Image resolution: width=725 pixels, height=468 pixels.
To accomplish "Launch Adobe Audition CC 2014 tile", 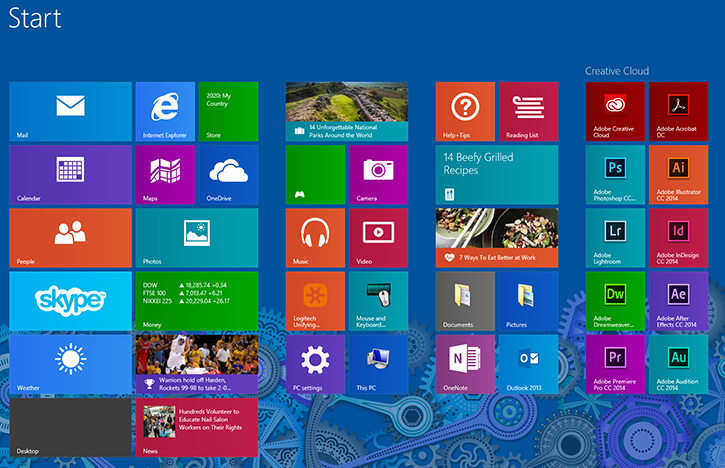I will pos(678,364).
